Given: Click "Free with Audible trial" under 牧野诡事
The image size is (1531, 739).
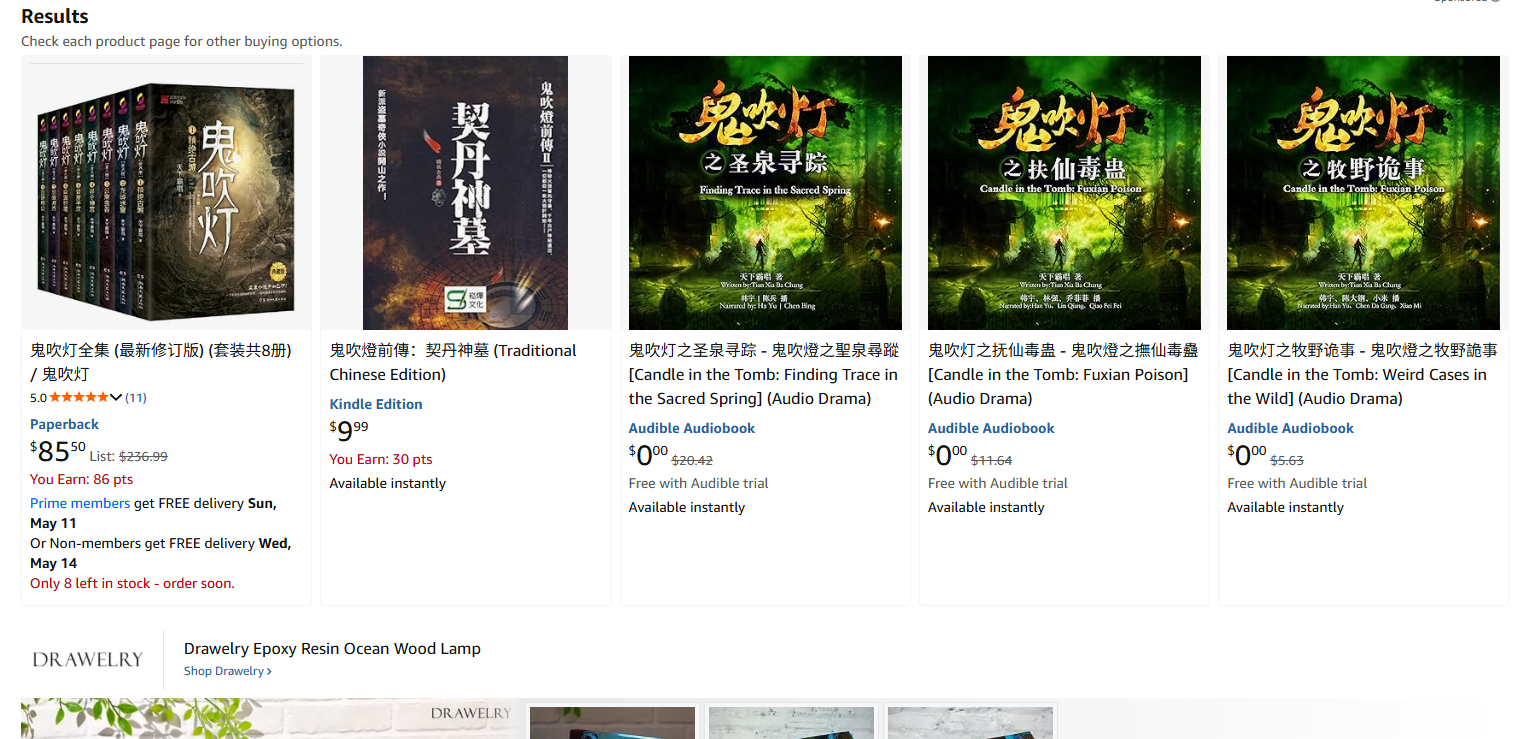Looking at the screenshot, I should [x=1297, y=483].
